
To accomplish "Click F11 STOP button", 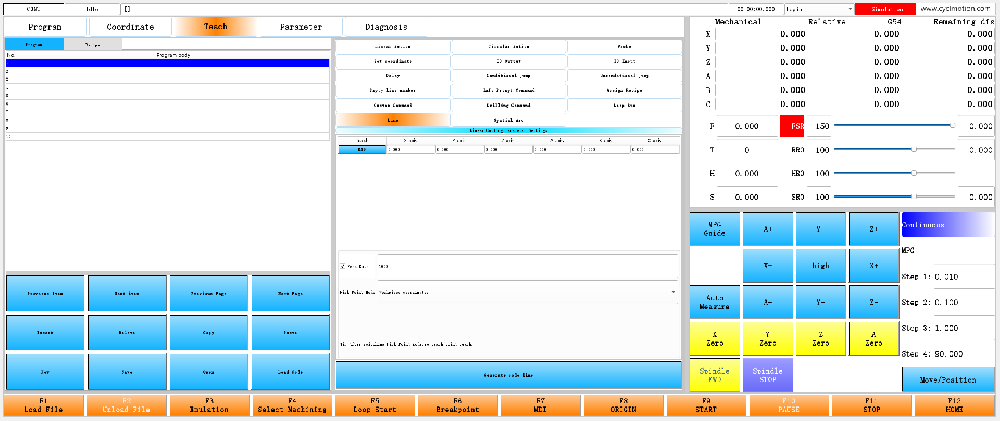I will (872, 405).
